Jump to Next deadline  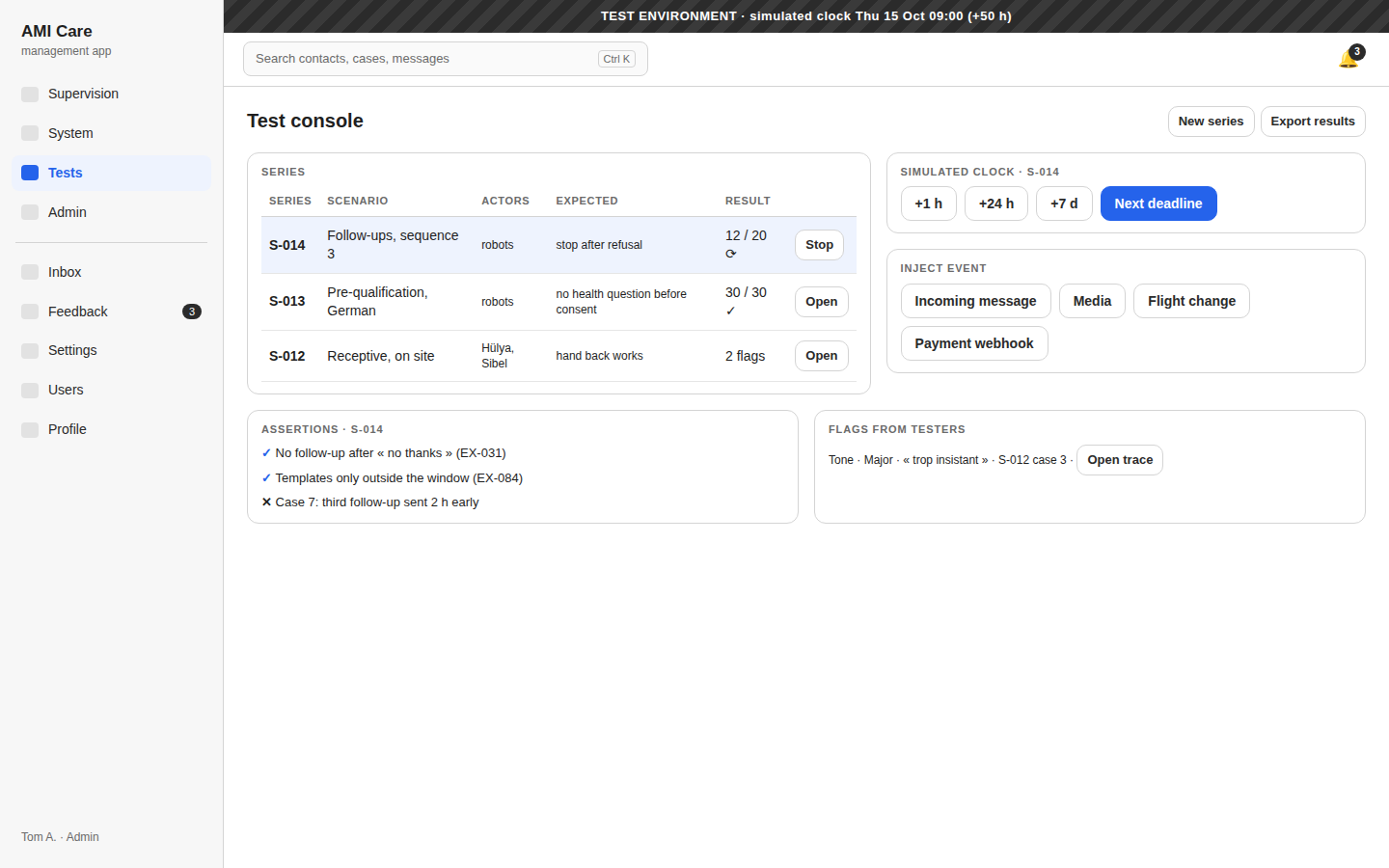point(1157,203)
